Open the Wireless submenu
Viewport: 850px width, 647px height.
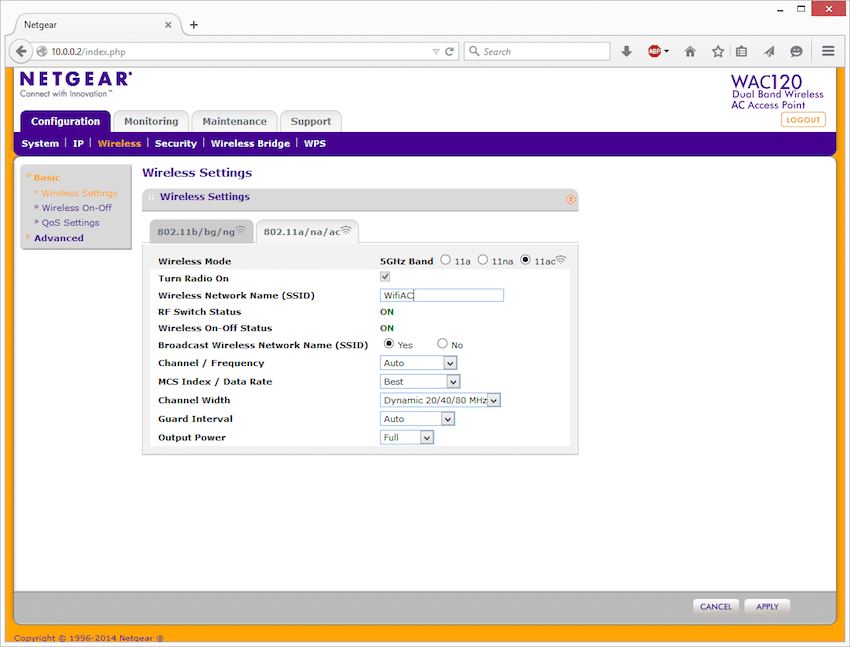(119, 144)
